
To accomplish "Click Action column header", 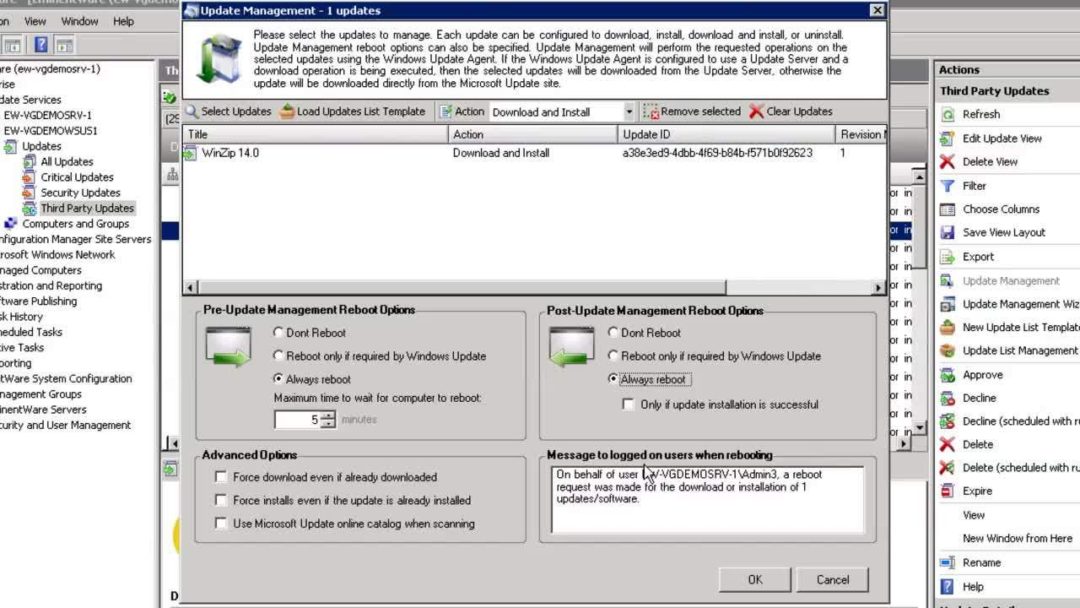I will click(533, 134).
